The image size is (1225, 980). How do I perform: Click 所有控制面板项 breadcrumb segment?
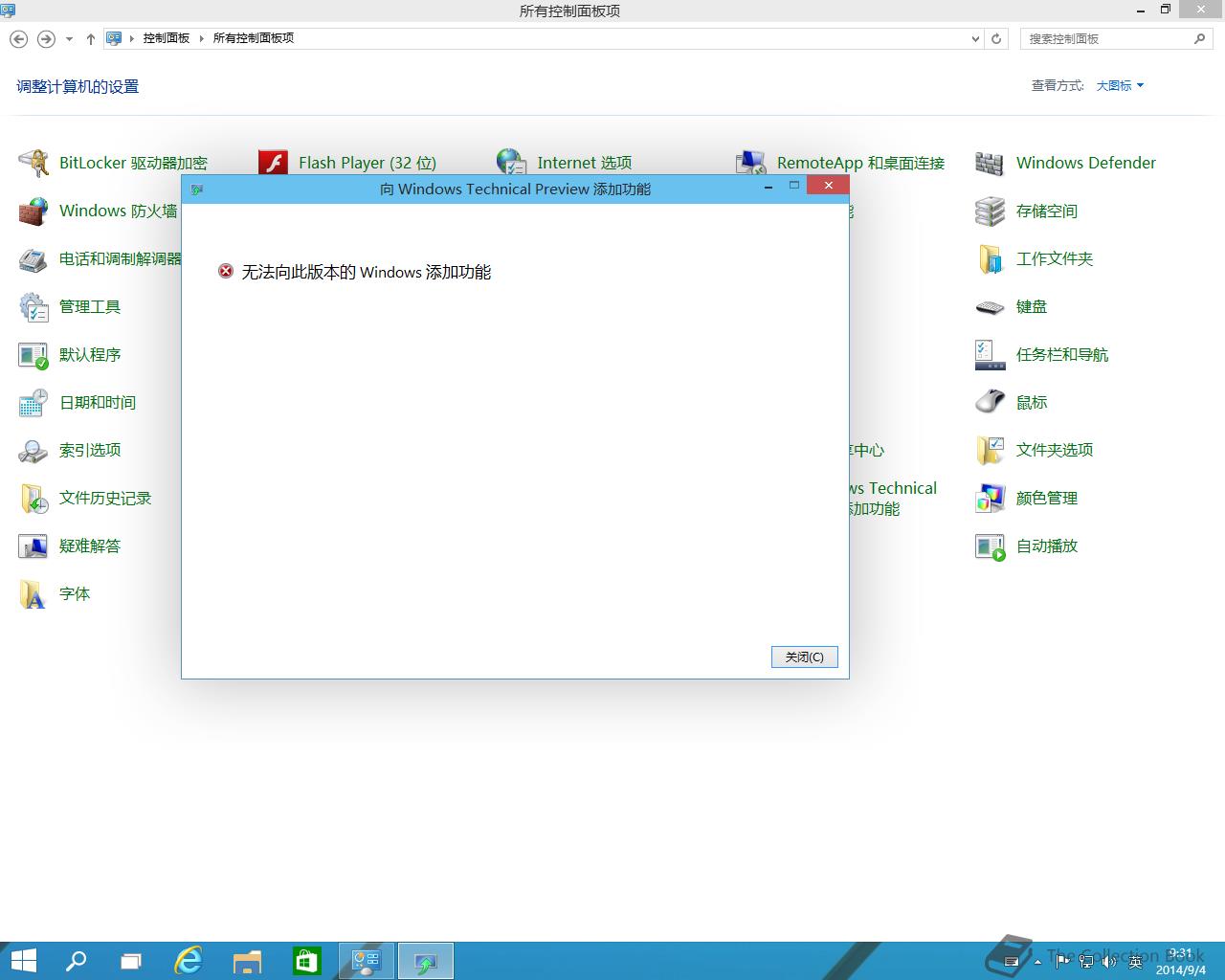tap(253, 38)
